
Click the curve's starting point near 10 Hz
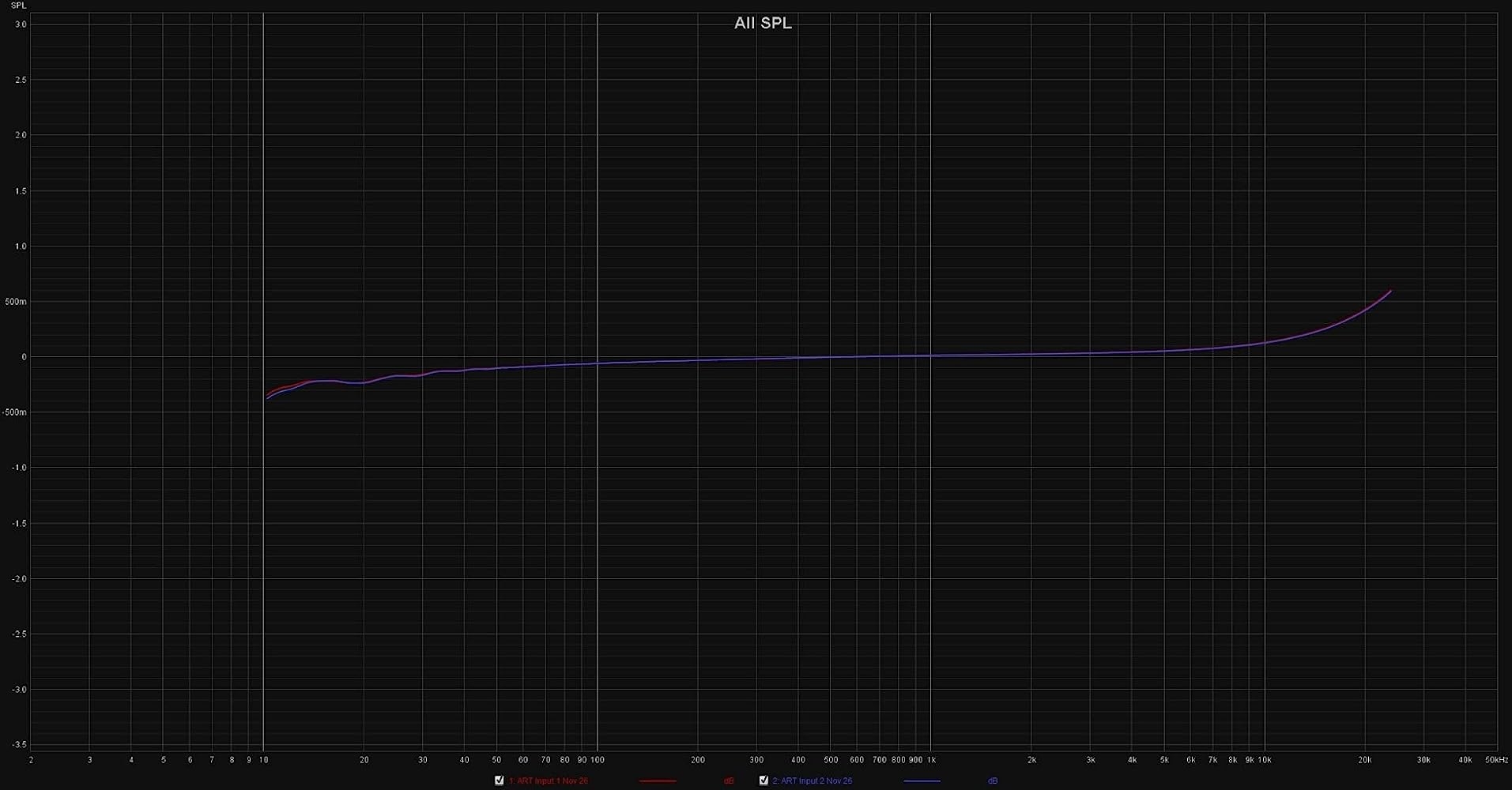click(x=268, y=396)
